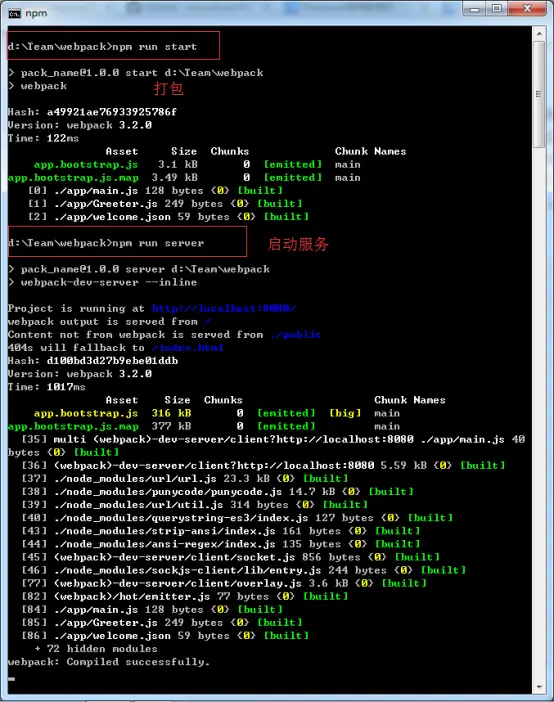
Task: Click the vertical scrollbar thumb
Action: [x=539, y=94]
